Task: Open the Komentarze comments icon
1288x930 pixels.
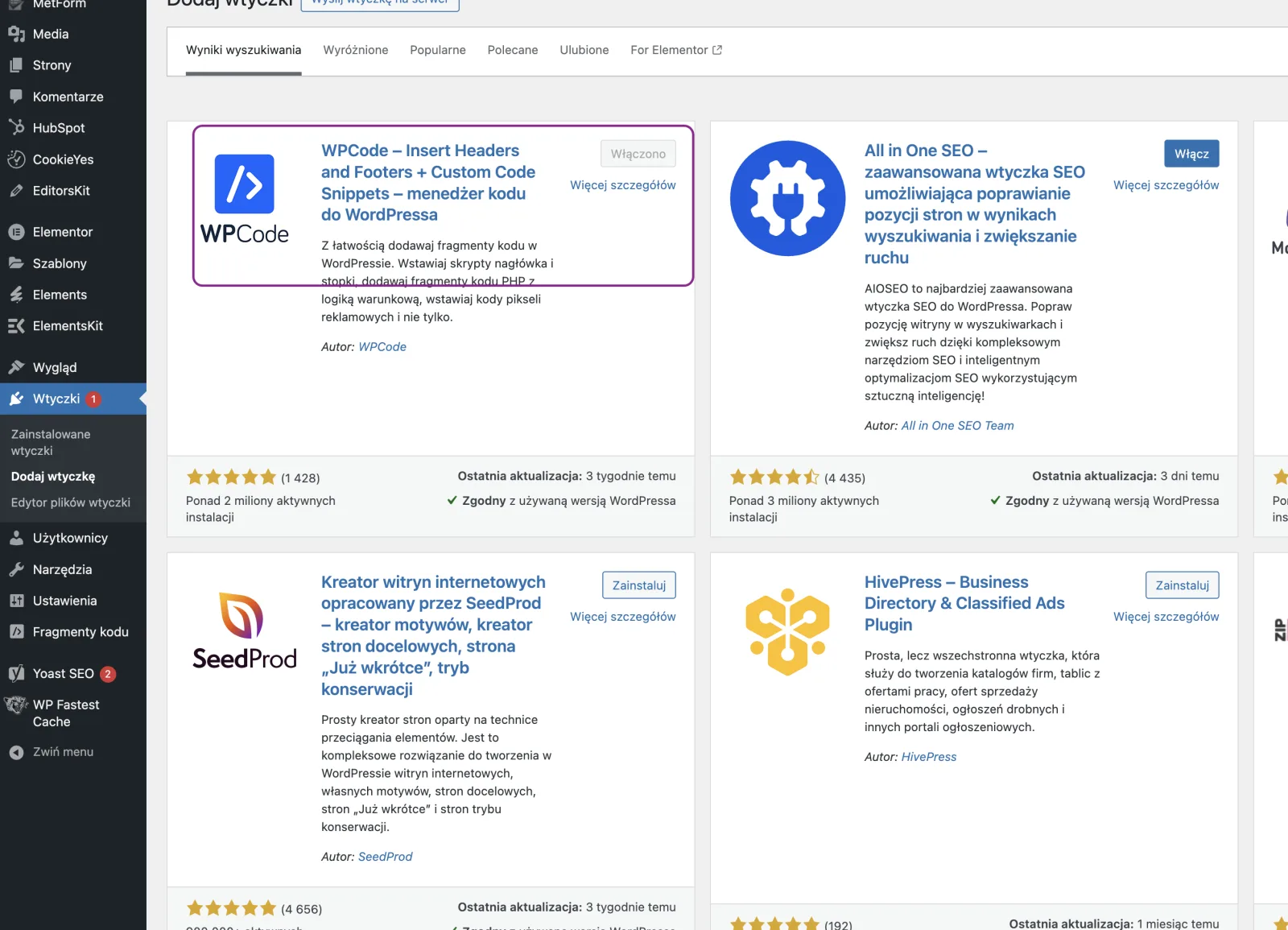Action: pyautogui.click(x=16, y=97)
